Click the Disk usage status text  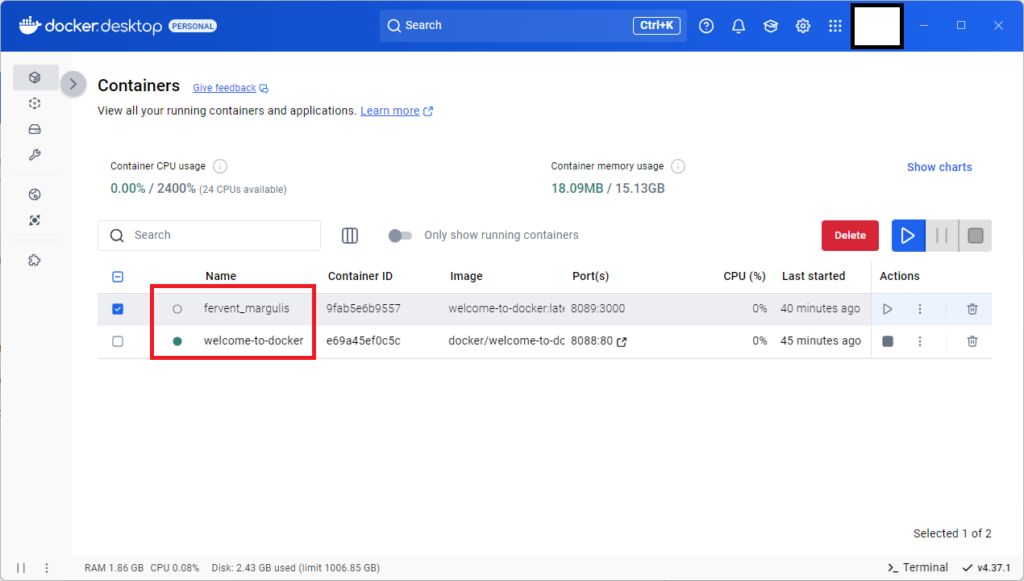click(295, 568)
